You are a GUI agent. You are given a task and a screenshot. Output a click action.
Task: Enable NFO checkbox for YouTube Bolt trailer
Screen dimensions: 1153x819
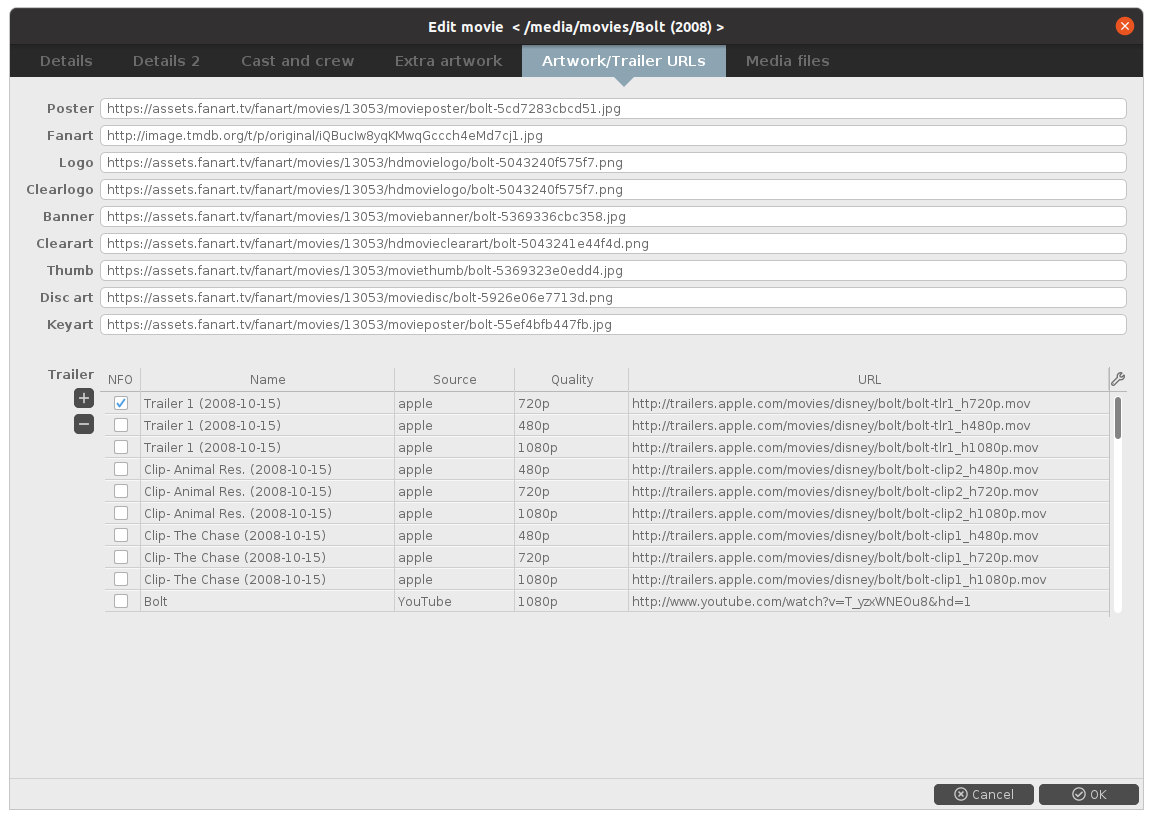121,601
